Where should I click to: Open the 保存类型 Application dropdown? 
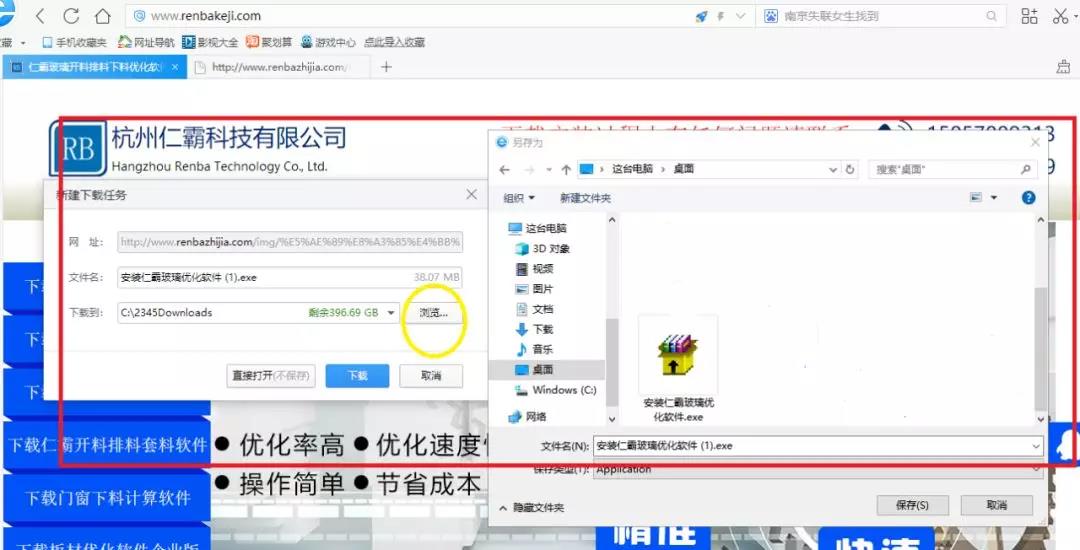coord(818,469)
